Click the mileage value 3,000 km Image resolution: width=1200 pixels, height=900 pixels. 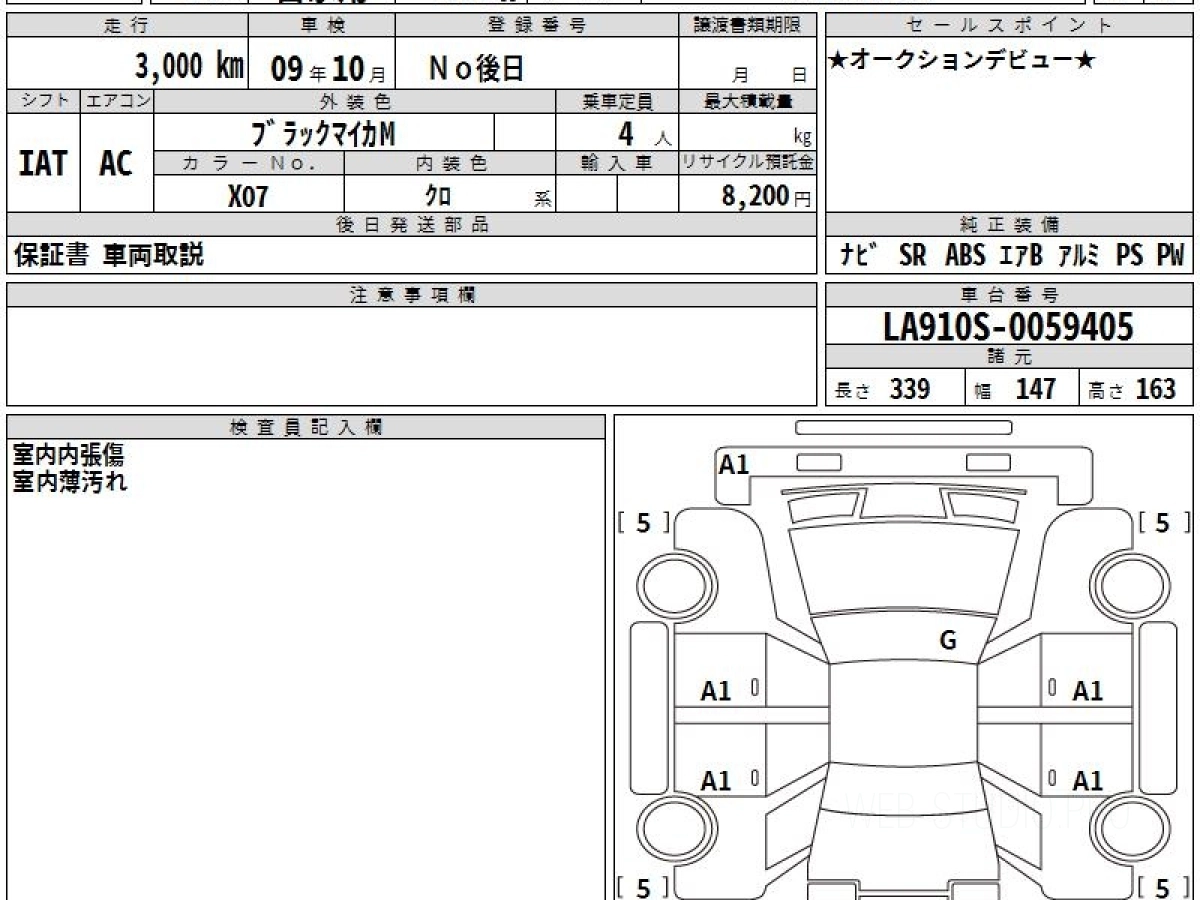pyautogui.click(x=190, y=67)
